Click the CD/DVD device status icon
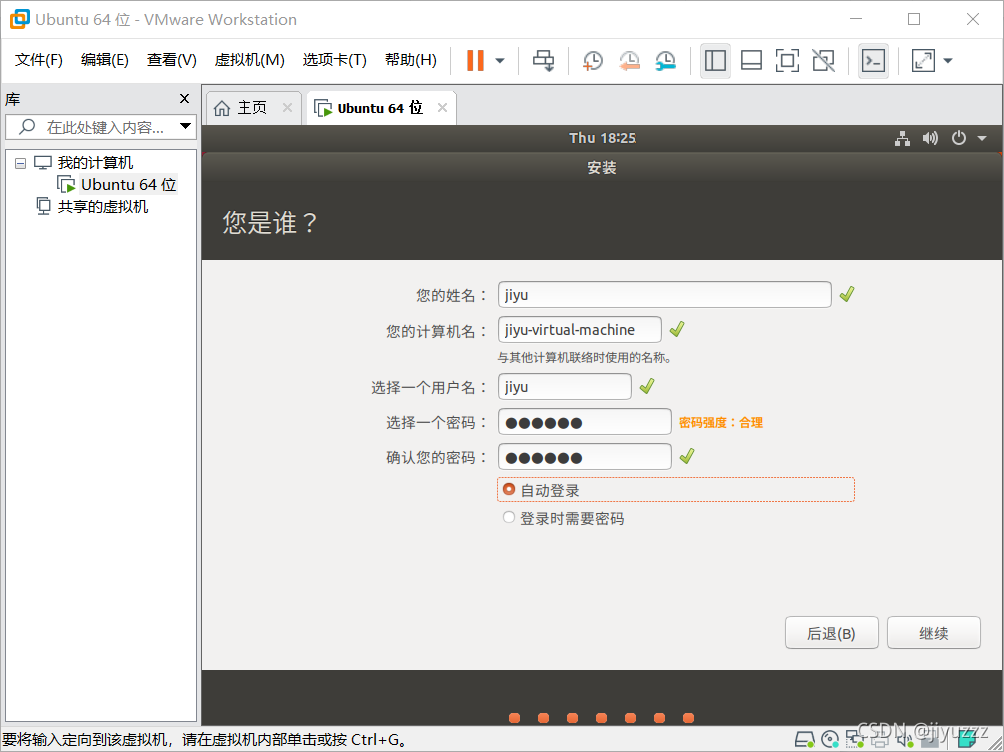This screenshot has height=752, width=1004. point(829,739)
